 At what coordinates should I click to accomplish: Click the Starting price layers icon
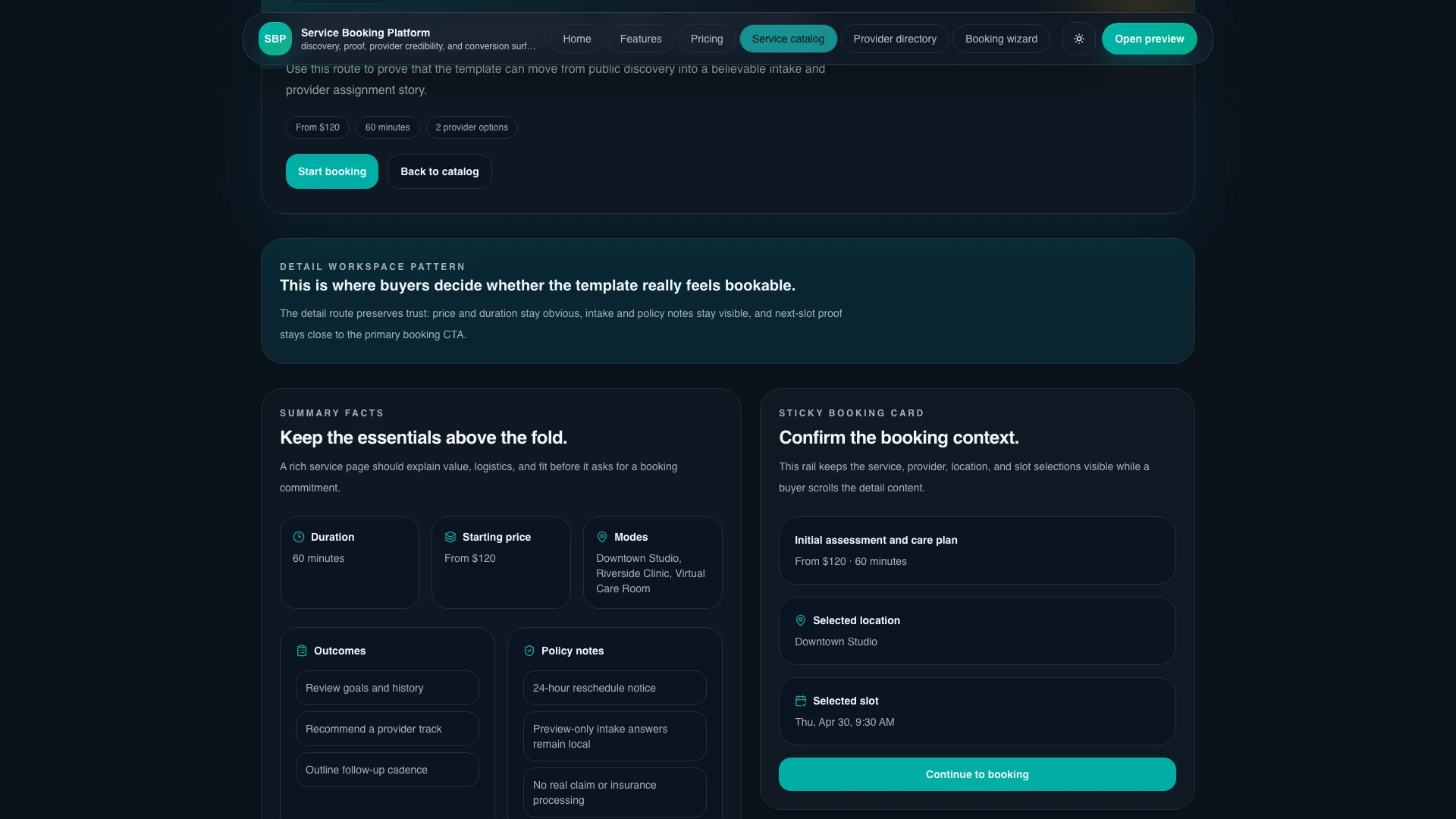click(450, 537)
